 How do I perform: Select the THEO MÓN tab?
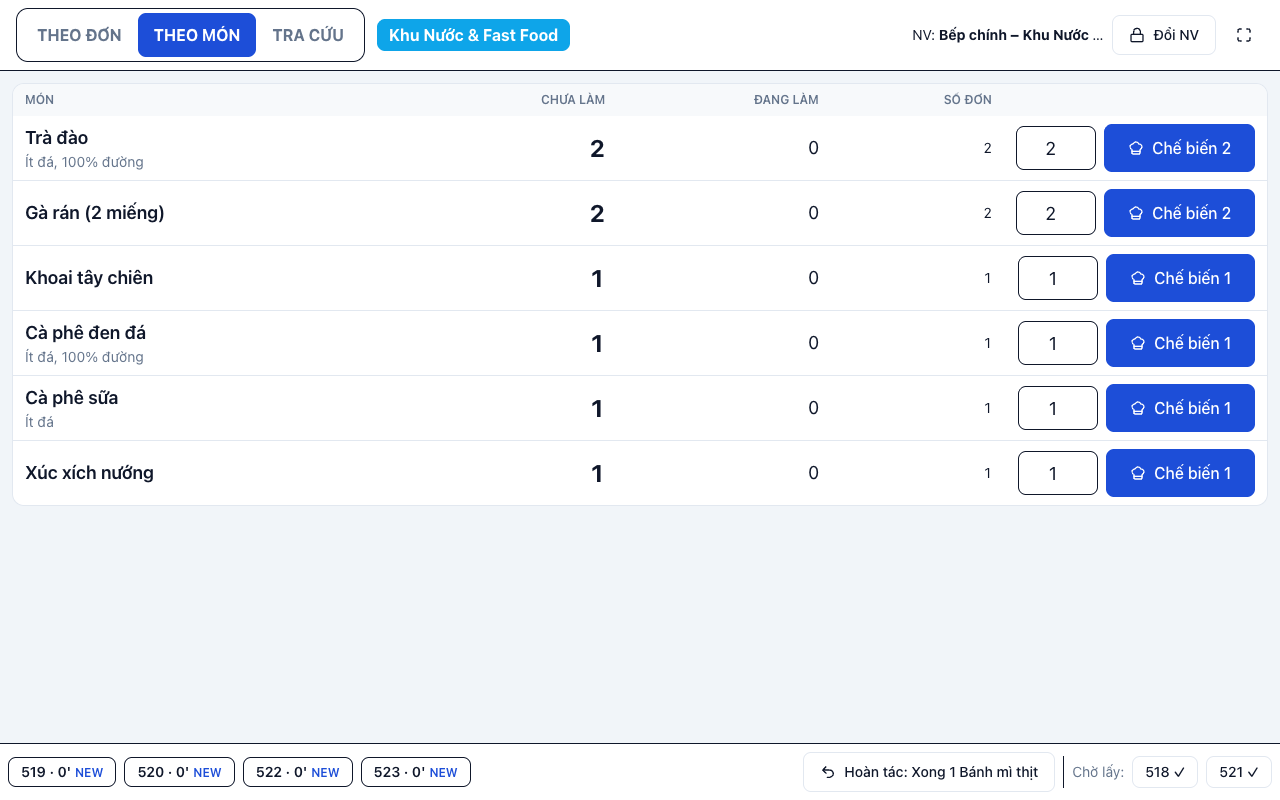[197, 35]
